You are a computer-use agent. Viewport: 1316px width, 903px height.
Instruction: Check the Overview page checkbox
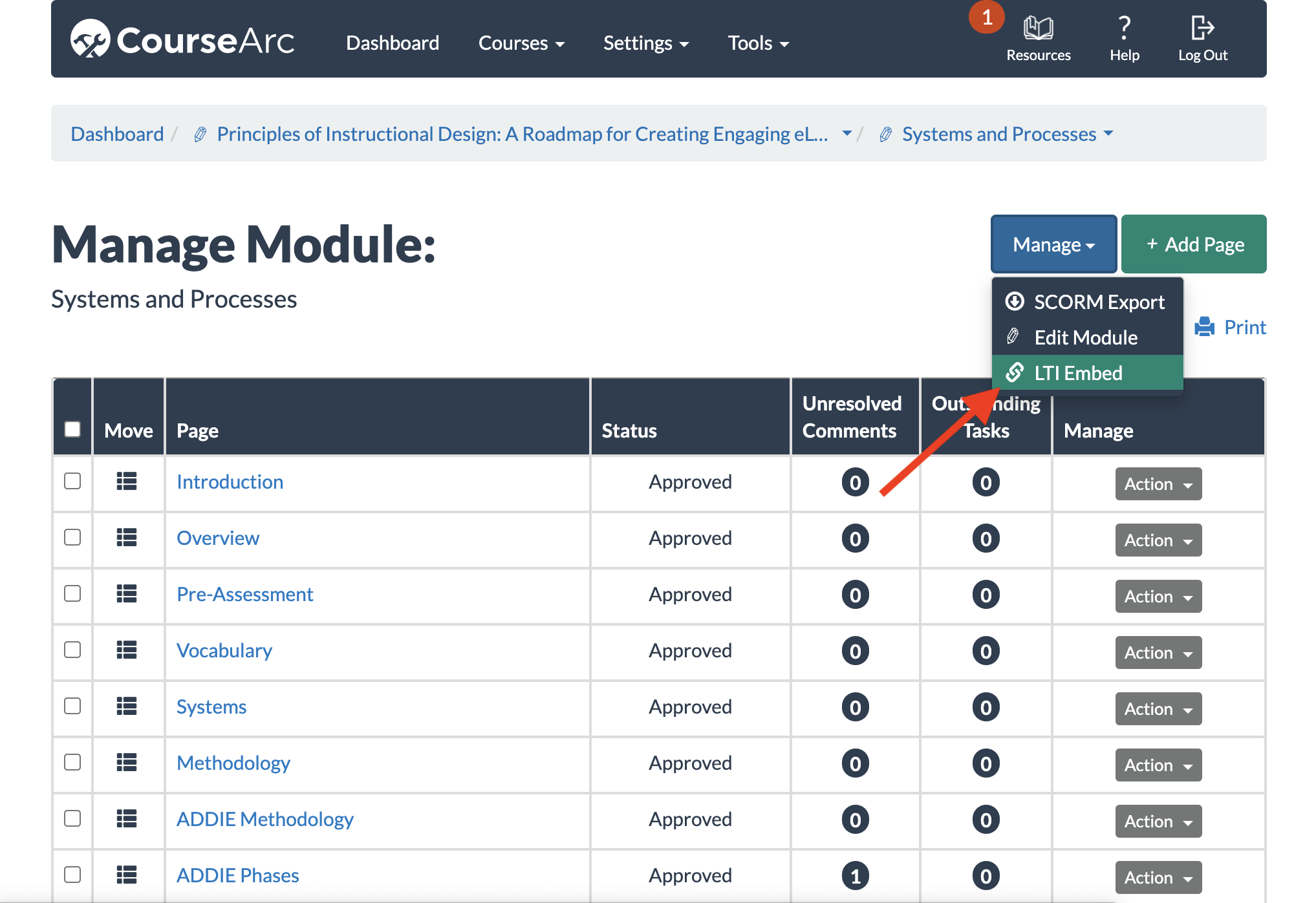click(x=72, y=538)
